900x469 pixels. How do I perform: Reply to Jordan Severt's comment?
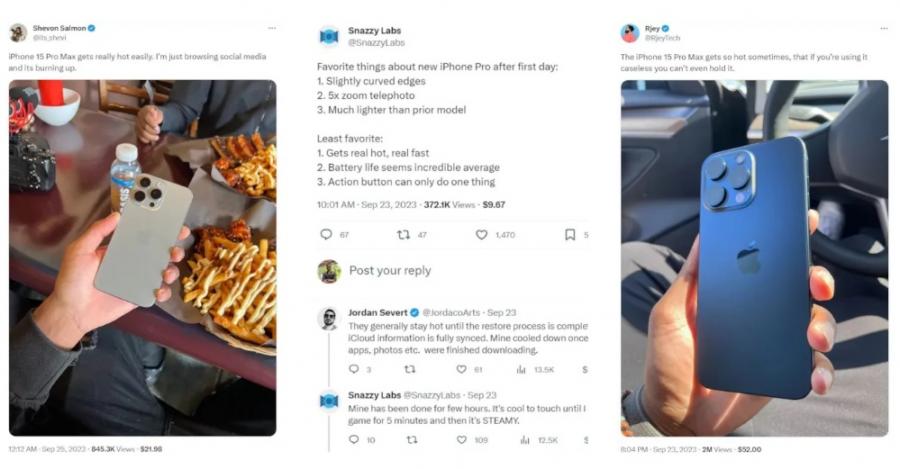354,369
